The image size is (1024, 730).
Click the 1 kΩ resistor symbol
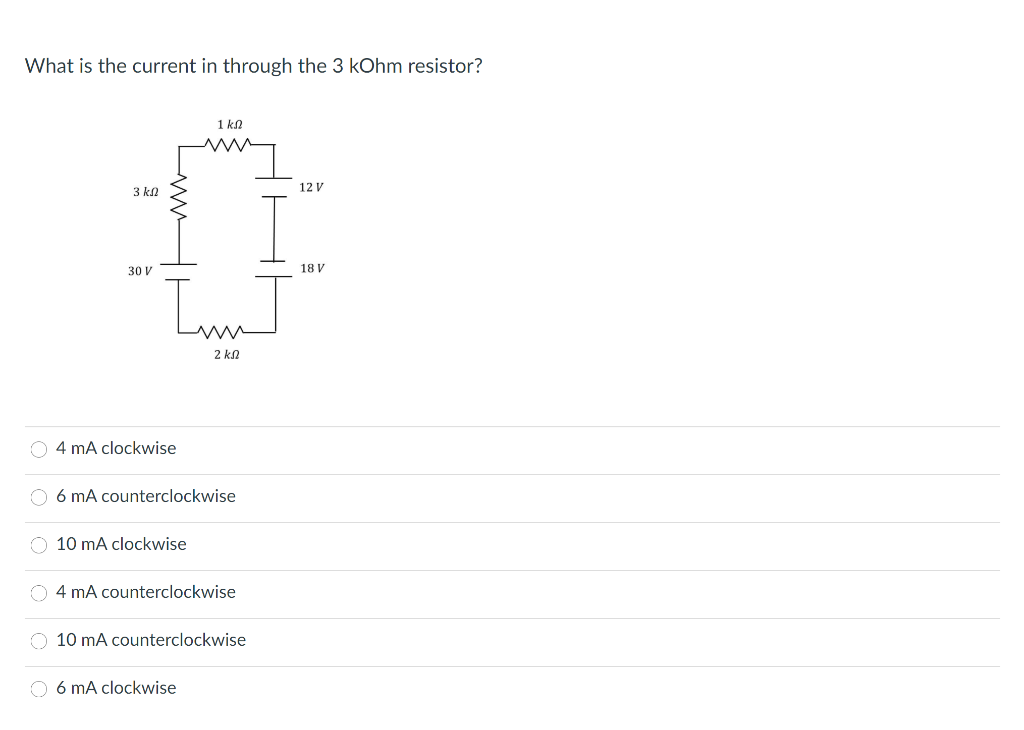click(x=228, y=145)
